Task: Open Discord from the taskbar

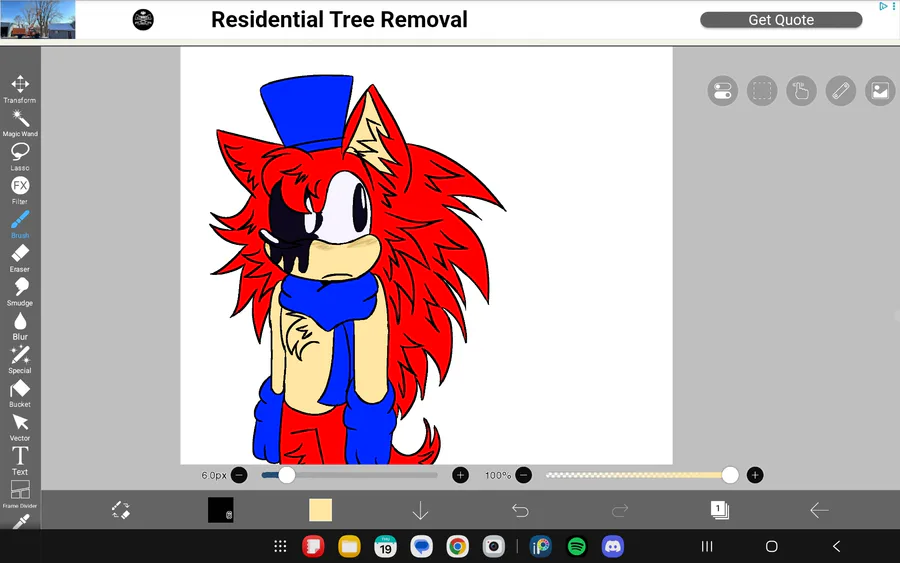Action: point(612,546)
